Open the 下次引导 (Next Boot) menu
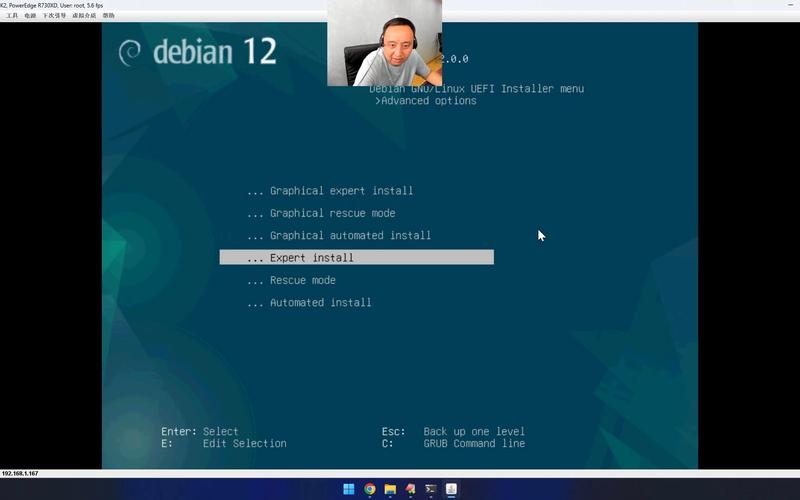This screenshot has width=800, height=500. tap(54, 15)
